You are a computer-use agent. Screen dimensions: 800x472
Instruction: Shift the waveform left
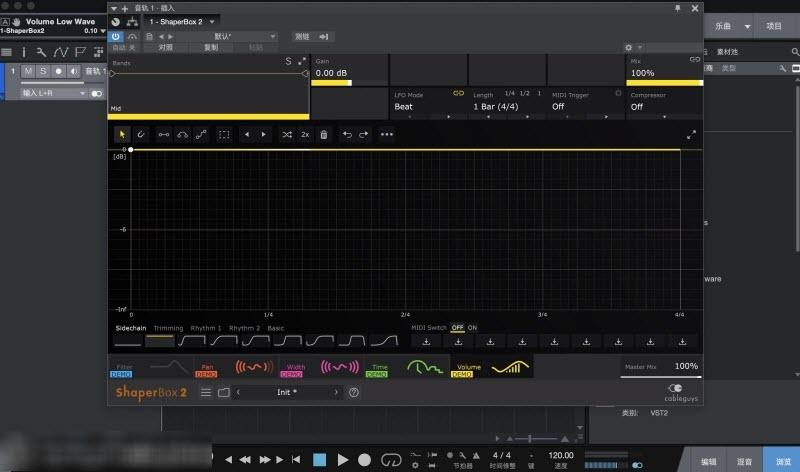pyautogui.click(x=247, y=135)
